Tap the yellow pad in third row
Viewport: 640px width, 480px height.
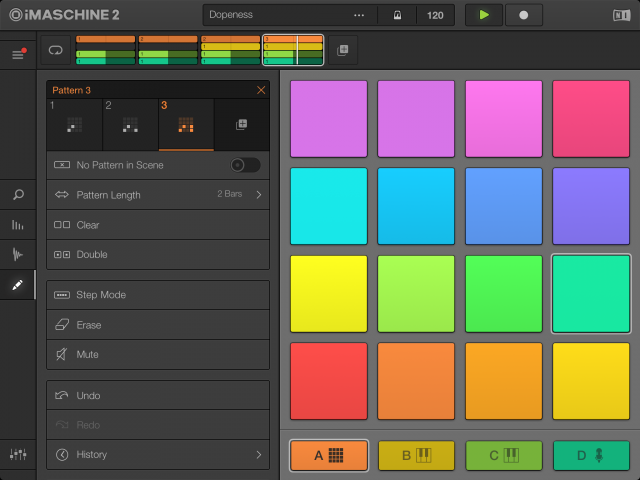click(x=328, y=294)
